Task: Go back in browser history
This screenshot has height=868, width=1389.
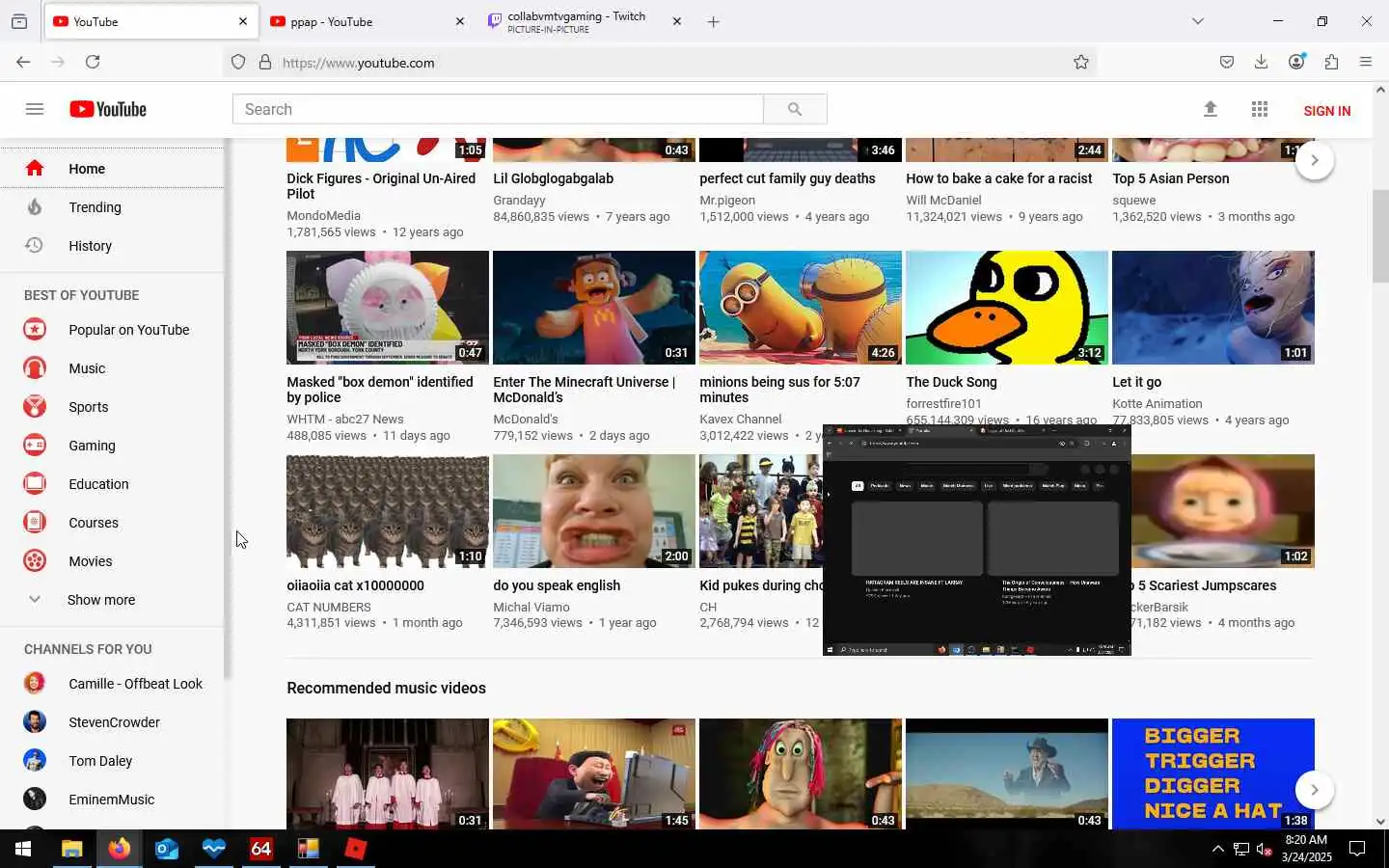Action: [23, 62]
